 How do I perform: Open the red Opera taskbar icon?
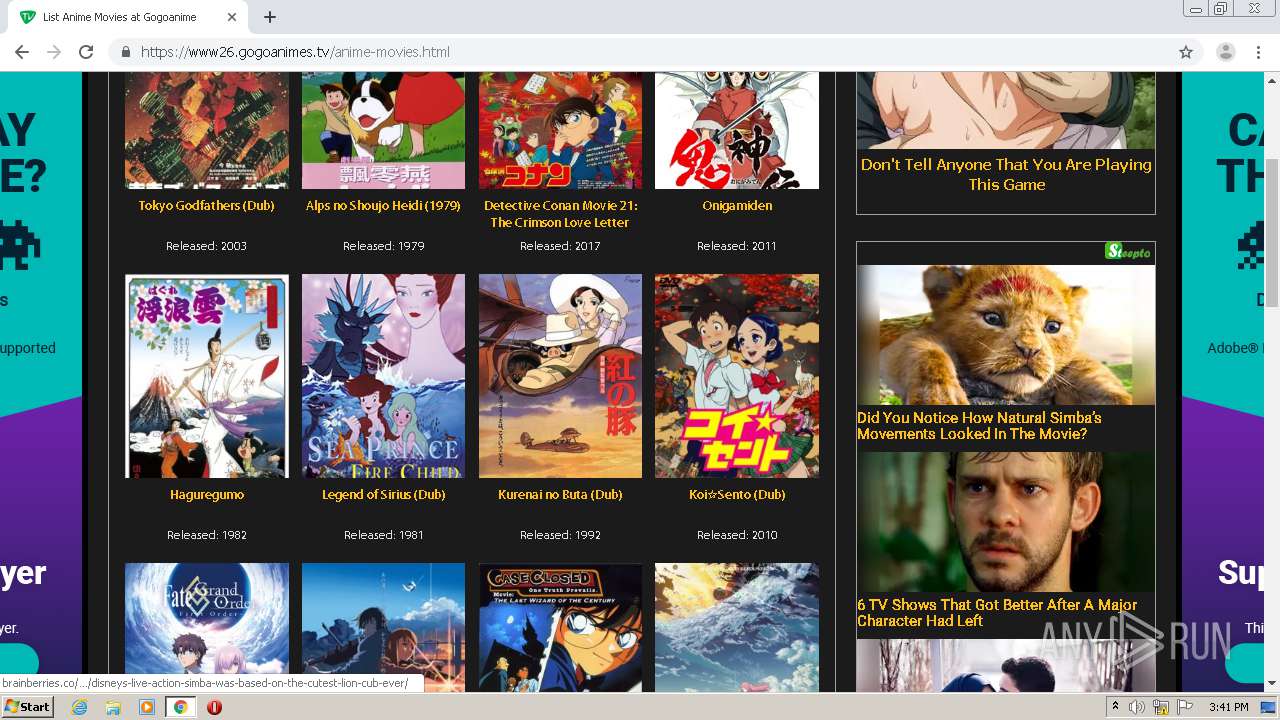tap(214, 707)
